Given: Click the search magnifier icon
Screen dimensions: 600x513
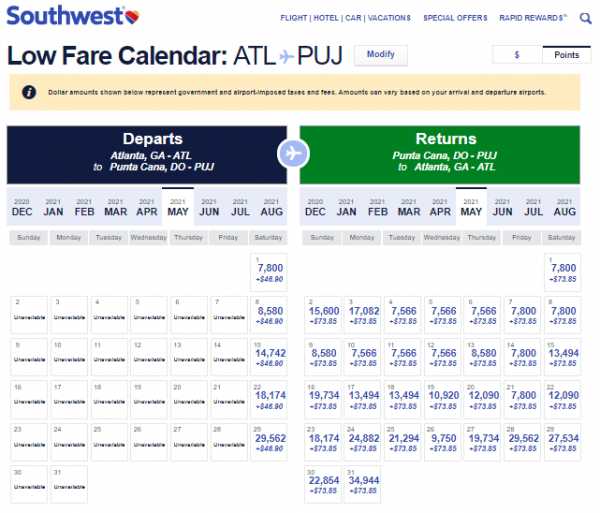Looking at the screenshot, I should coord(585,18).
